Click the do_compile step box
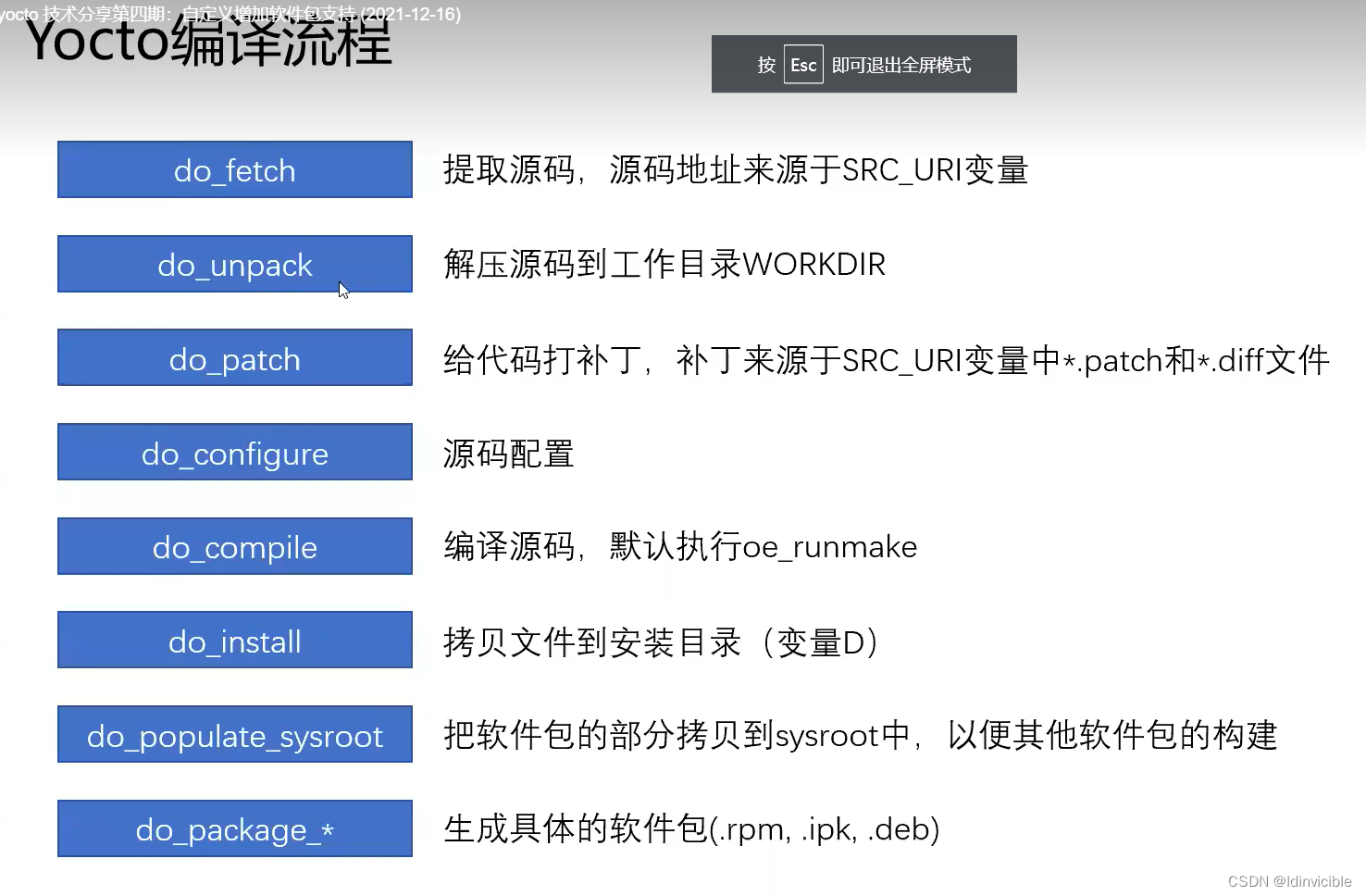The width and height of the screenshot is (1366, 896). coord(234,546)
